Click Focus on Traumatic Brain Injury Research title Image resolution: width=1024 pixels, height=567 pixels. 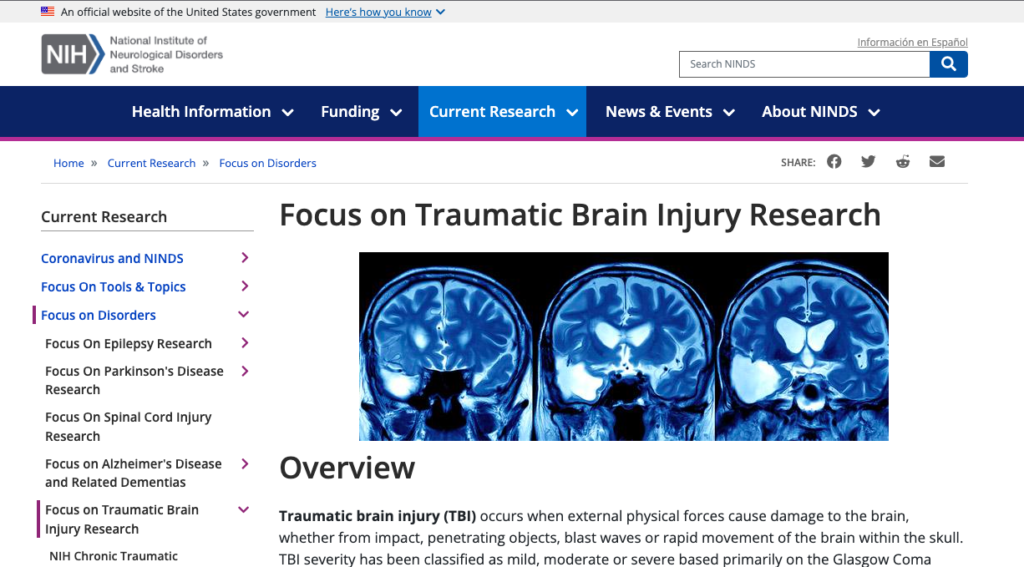580,215
